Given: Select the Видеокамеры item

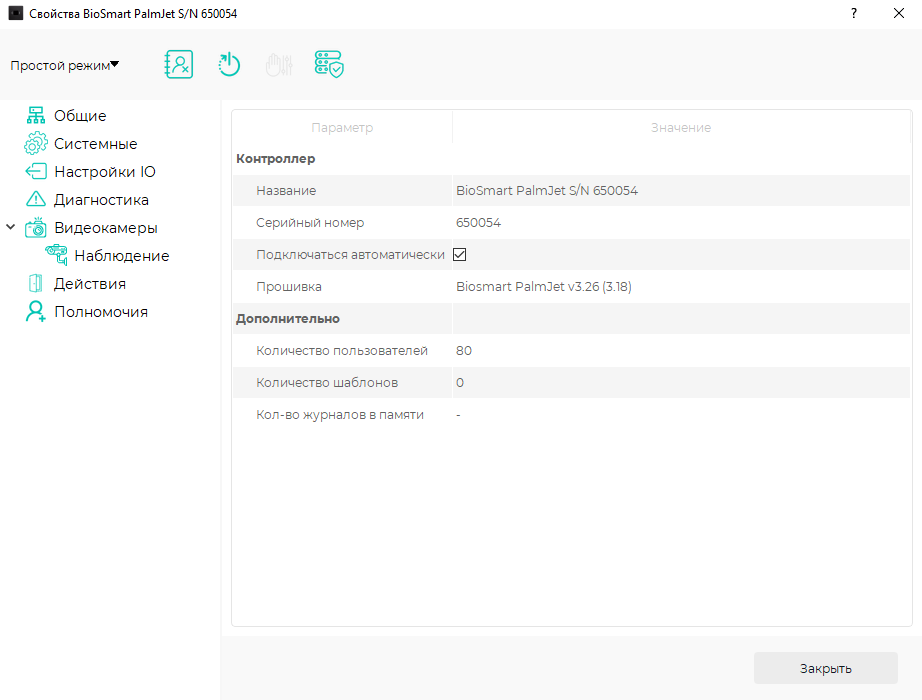Looking at the screenshot, I should pos(106,228).
